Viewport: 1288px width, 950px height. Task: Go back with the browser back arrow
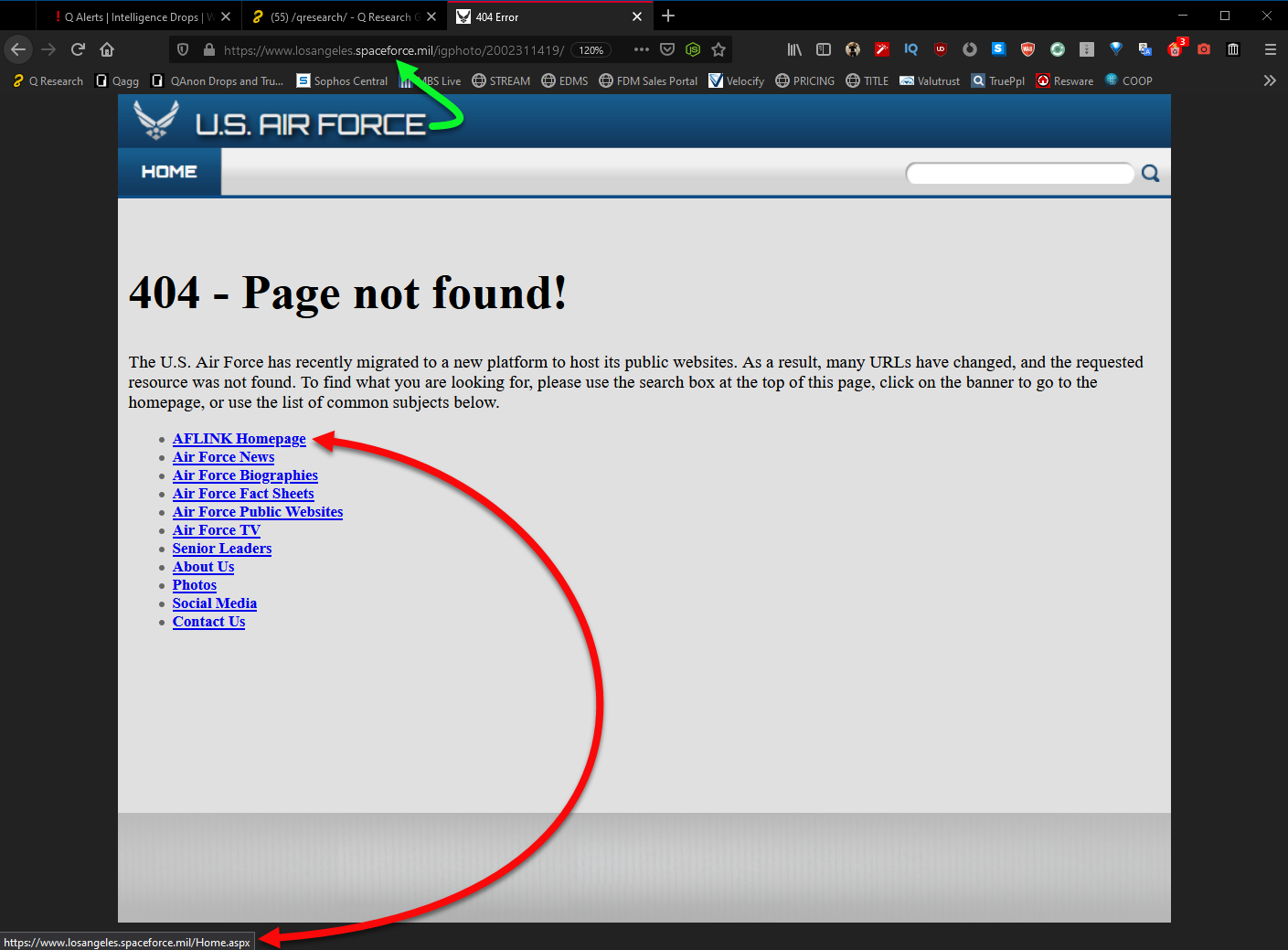18,49
